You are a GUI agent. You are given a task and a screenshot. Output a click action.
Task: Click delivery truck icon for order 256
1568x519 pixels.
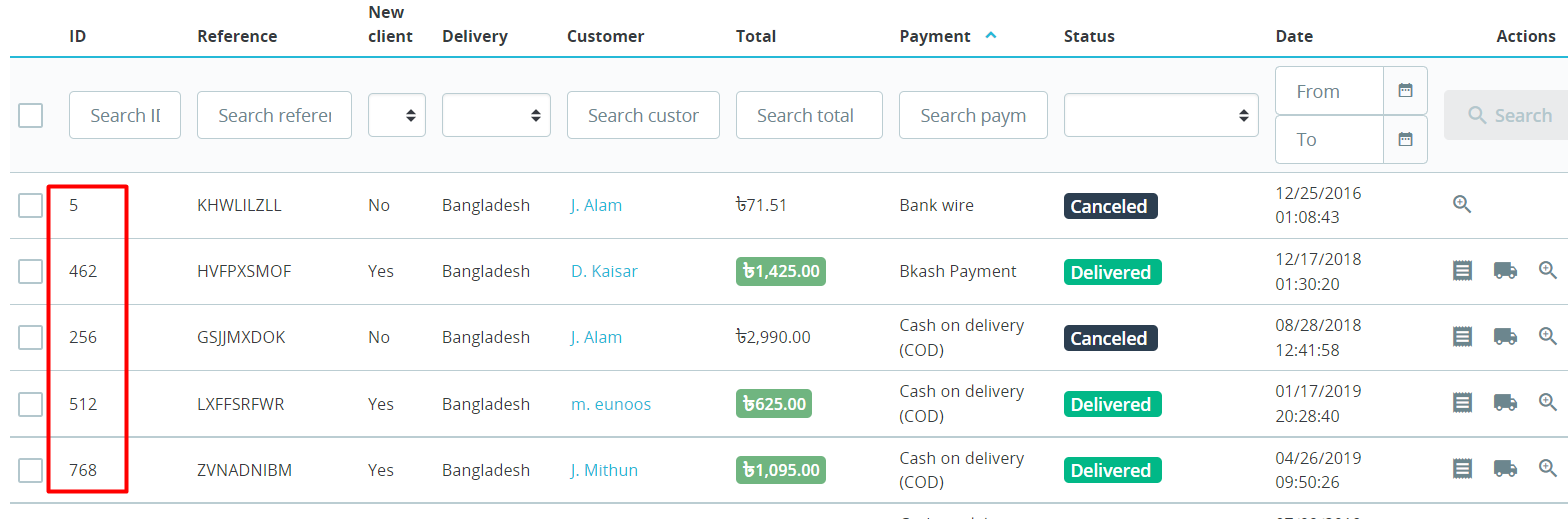[x=1505, y=336]
